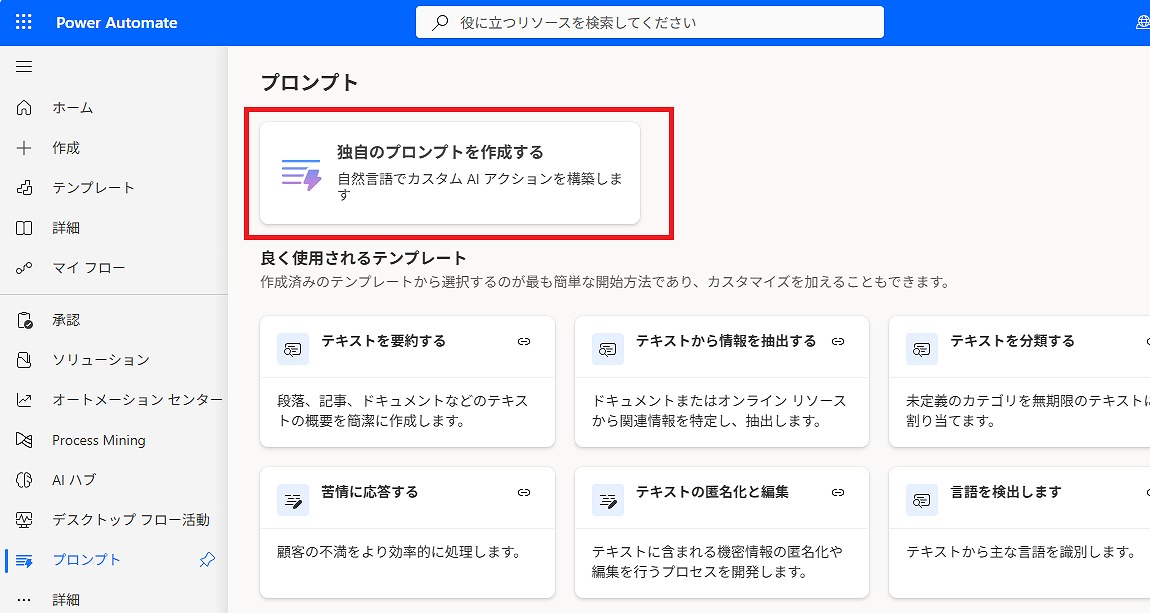The height and width of the screenshot is (613, 1150).
Task: Open オートメーション センター in sidebar
Action: click(137, 400)
